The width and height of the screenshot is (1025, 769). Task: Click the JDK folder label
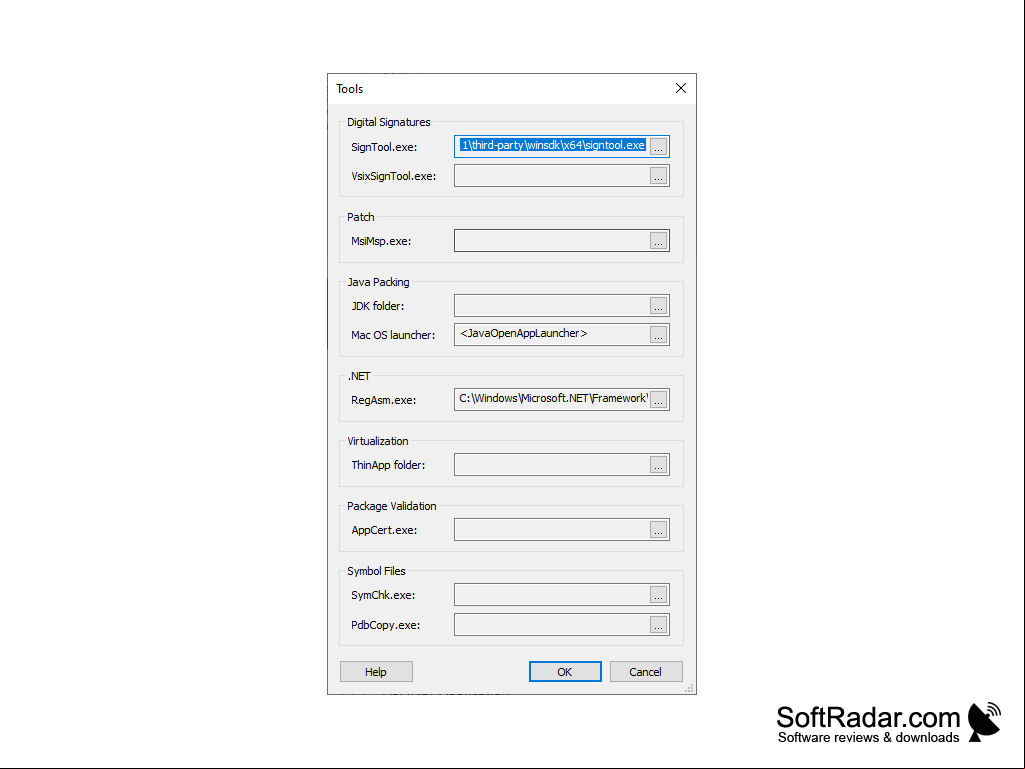click(378, 306)
